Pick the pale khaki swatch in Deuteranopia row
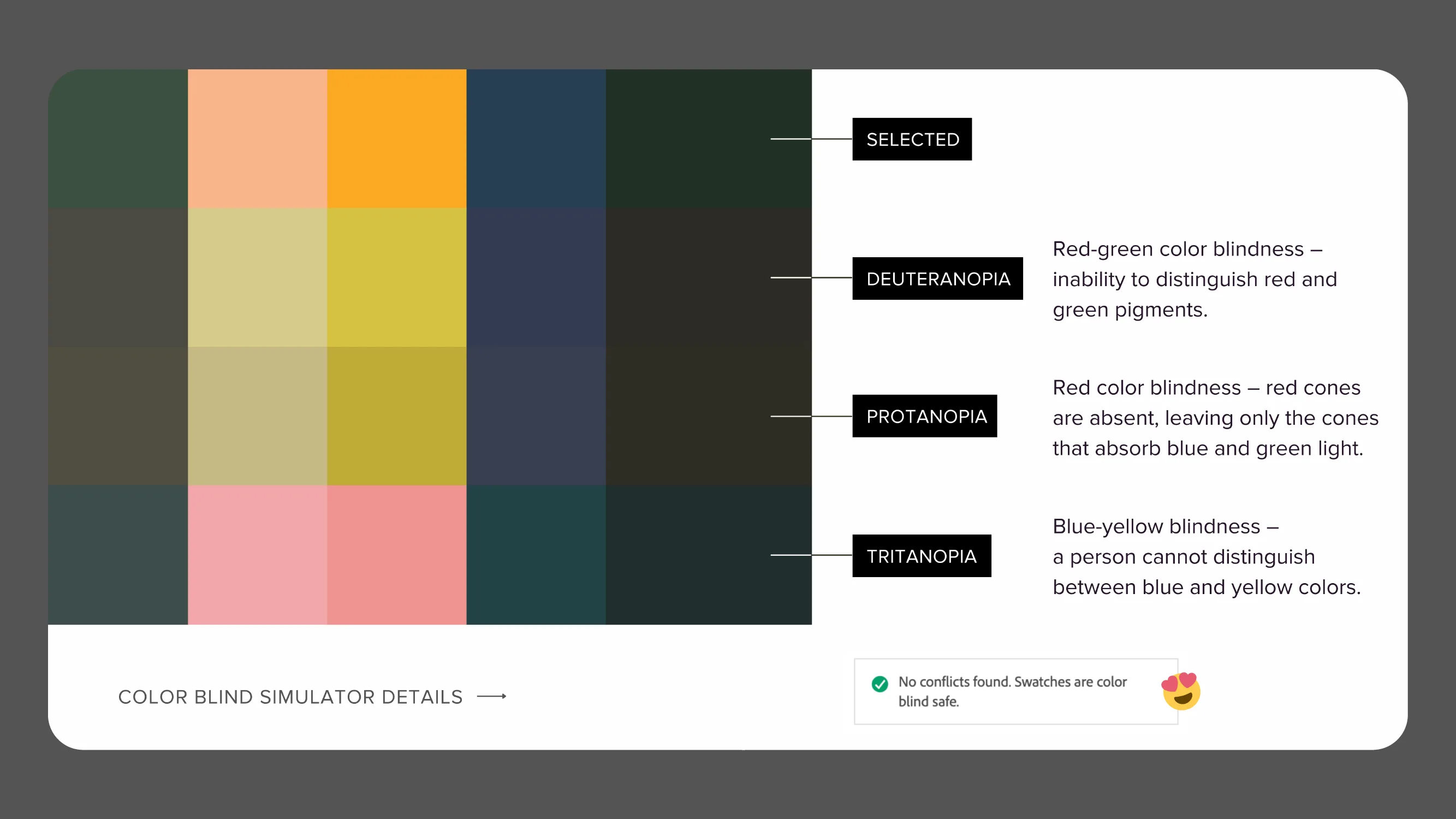 tap(257, 277)
